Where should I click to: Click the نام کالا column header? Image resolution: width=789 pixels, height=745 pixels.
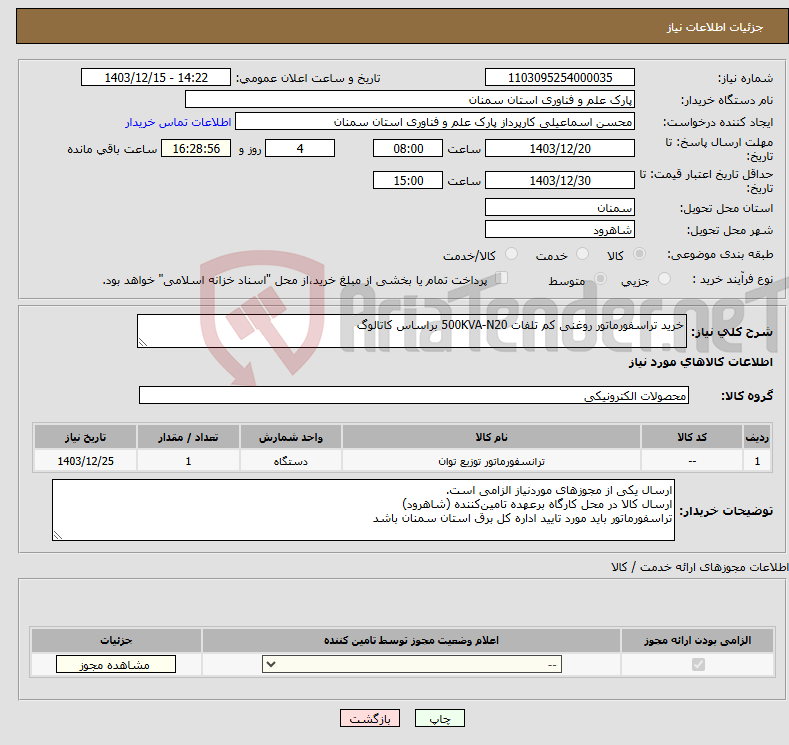(x=491, y=437)
